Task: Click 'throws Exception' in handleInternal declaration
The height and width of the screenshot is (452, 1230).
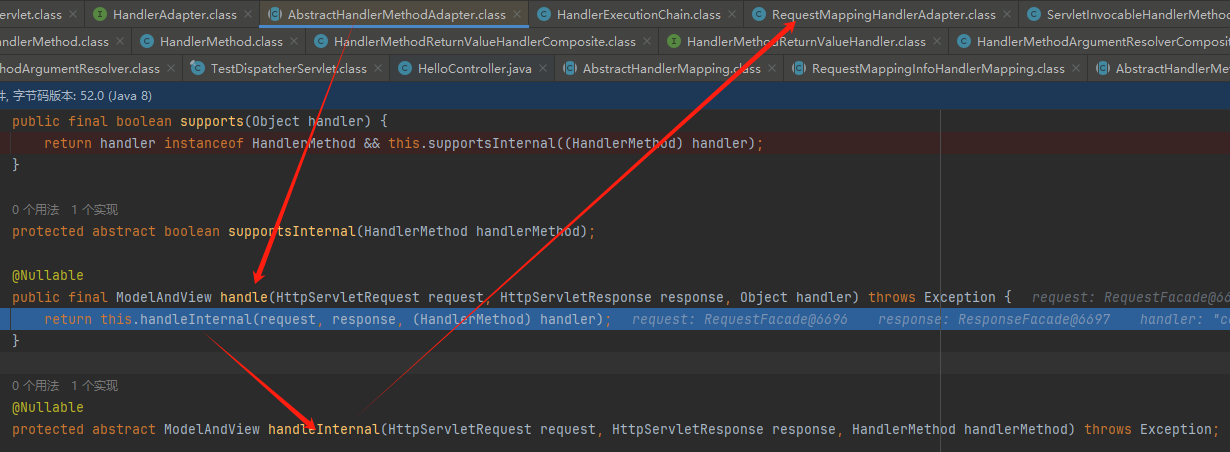Action: 1148,429
